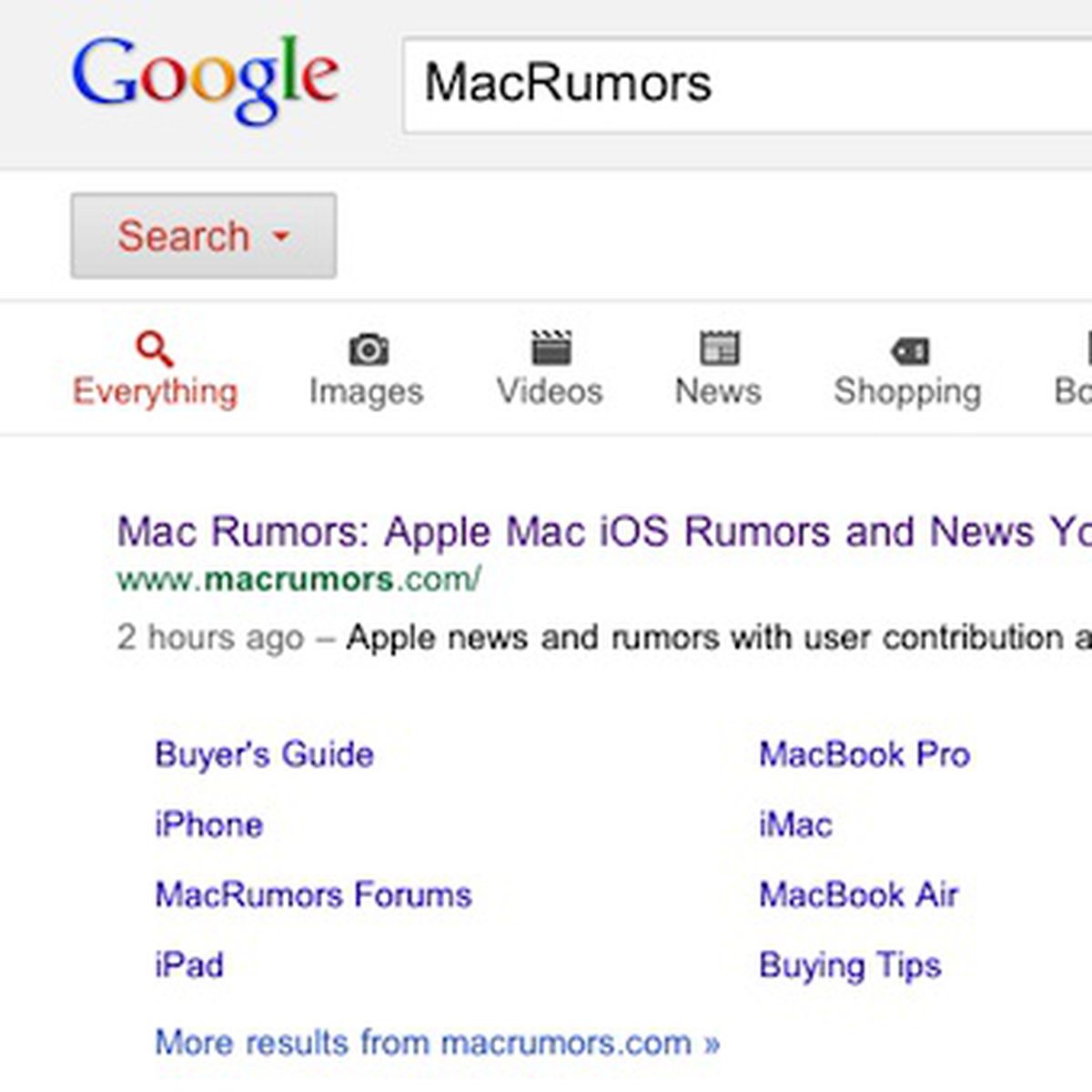This screenshot has width=1092, height=1092.
Task: Focus the MacRumors search input field
Action: pyautogui.click(x=746, y=85)
